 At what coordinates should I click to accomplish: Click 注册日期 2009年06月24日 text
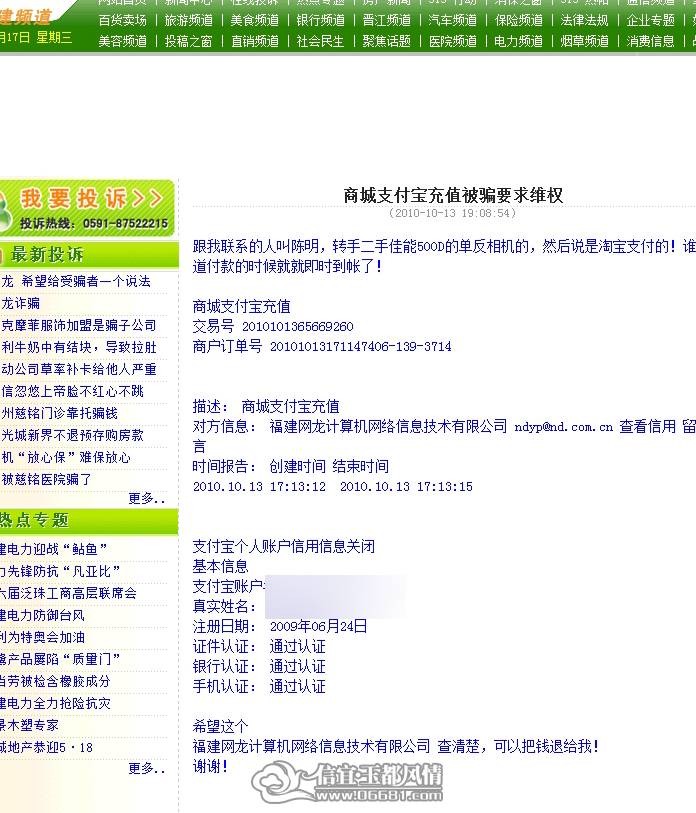(x=280, y=626)
